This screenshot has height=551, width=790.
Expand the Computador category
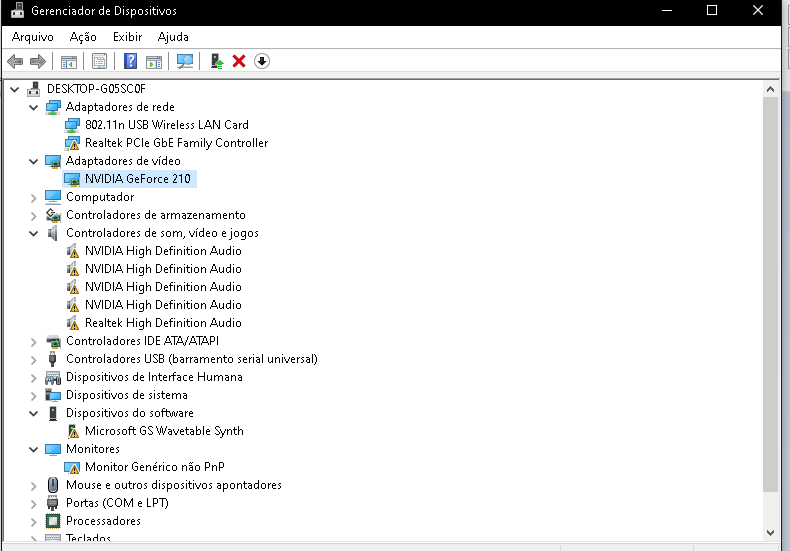tap(34, 198)
